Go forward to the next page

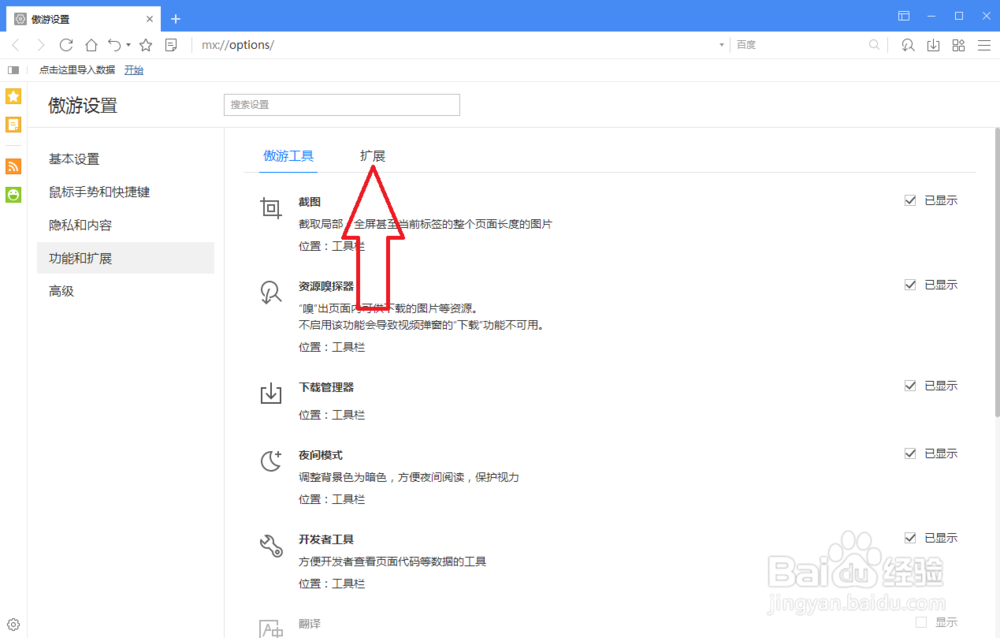pos(41,45)
